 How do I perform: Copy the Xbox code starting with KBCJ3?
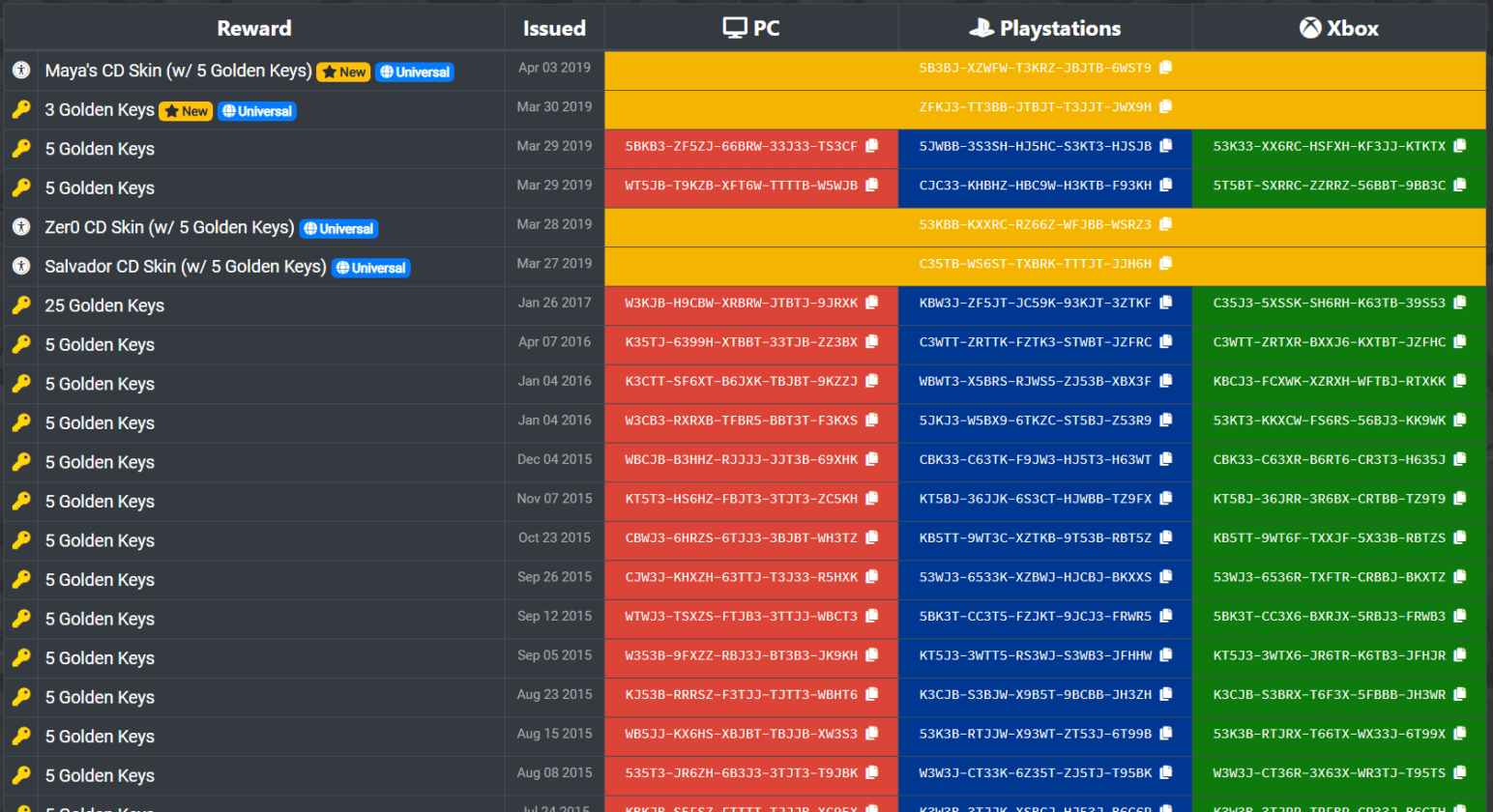tap(1460, 381)
